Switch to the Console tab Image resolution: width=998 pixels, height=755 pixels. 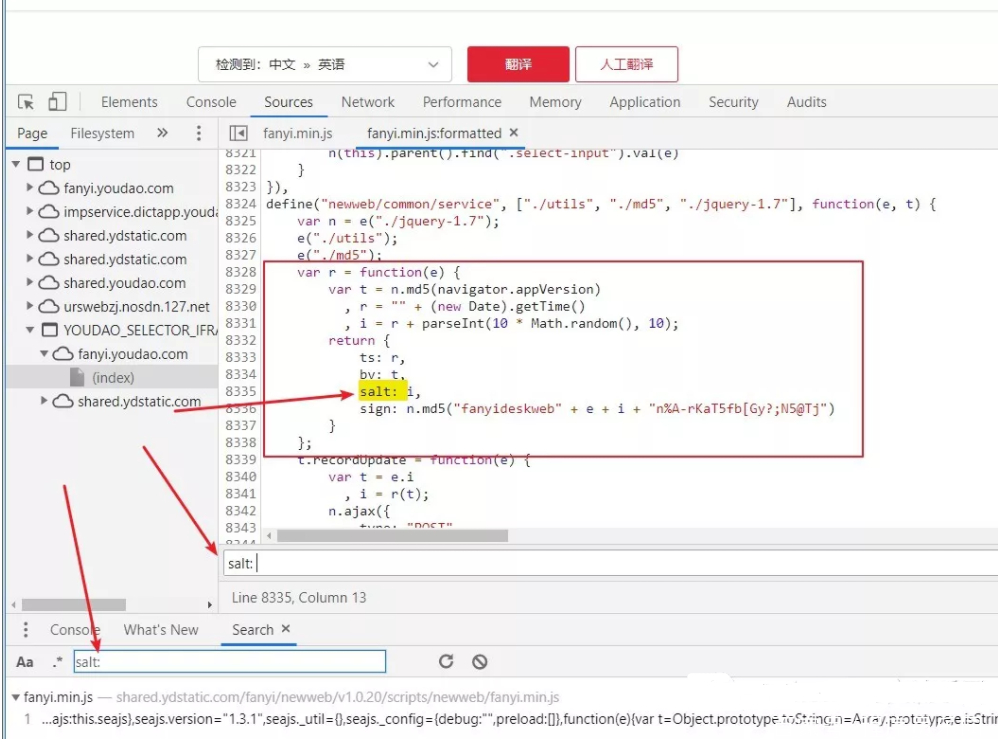211,102
